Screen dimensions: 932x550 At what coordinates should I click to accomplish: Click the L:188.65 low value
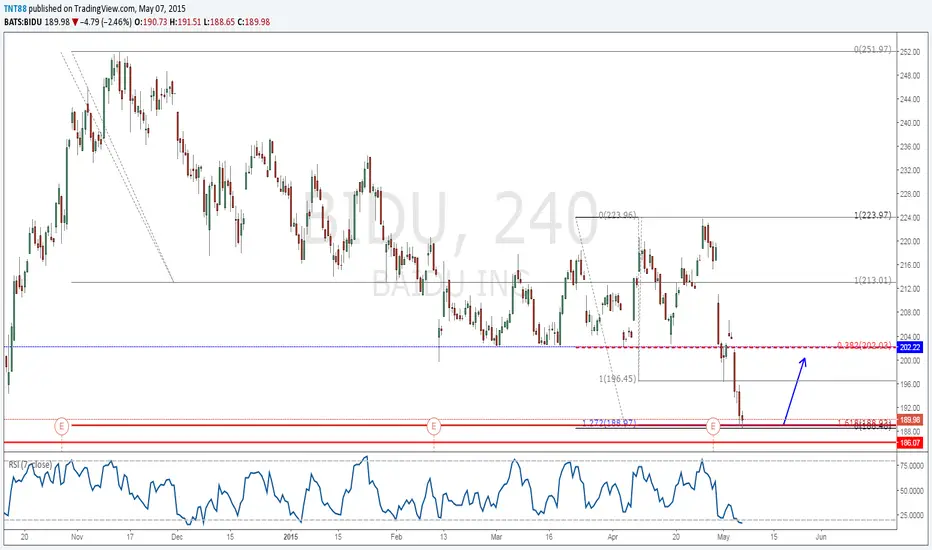click(219, 21)
